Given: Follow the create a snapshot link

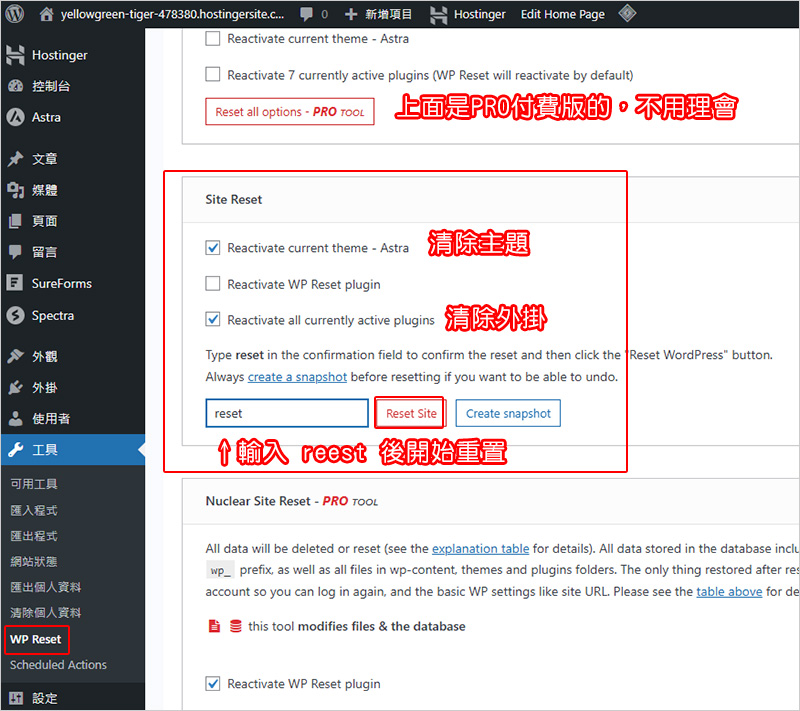Looking at the screenshot, I should (297, 377).
